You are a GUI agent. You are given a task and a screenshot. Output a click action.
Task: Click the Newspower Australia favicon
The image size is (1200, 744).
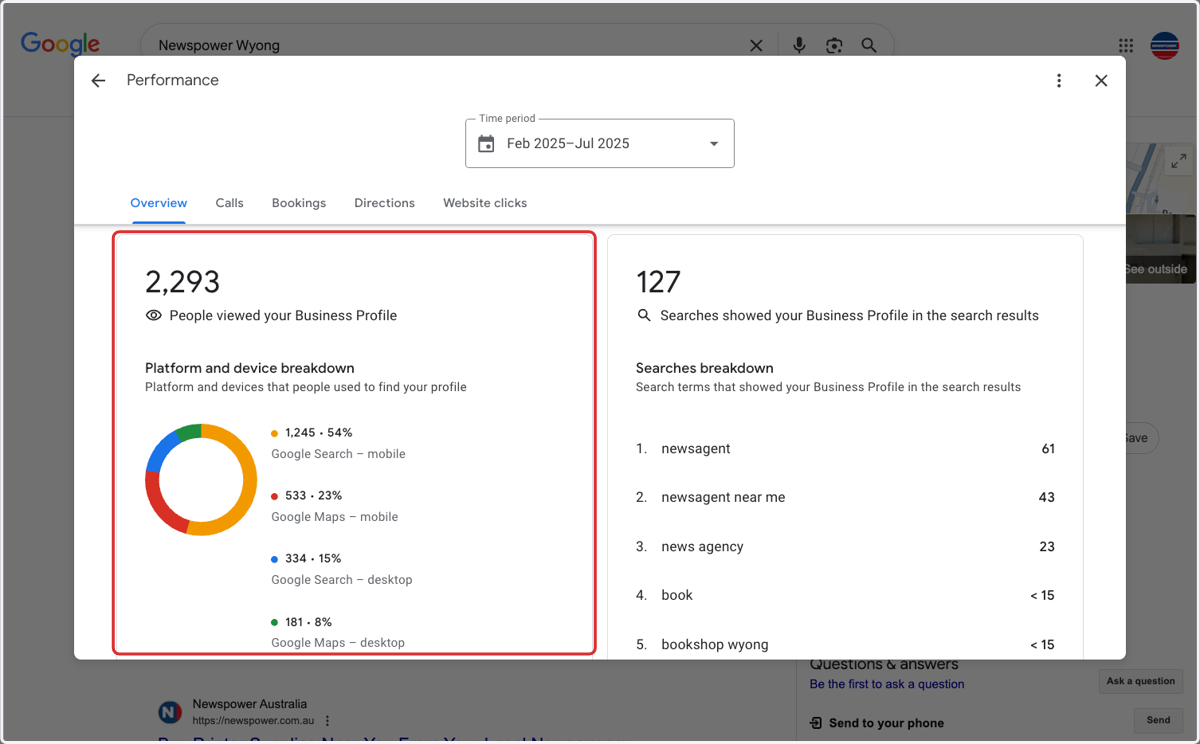170,712
